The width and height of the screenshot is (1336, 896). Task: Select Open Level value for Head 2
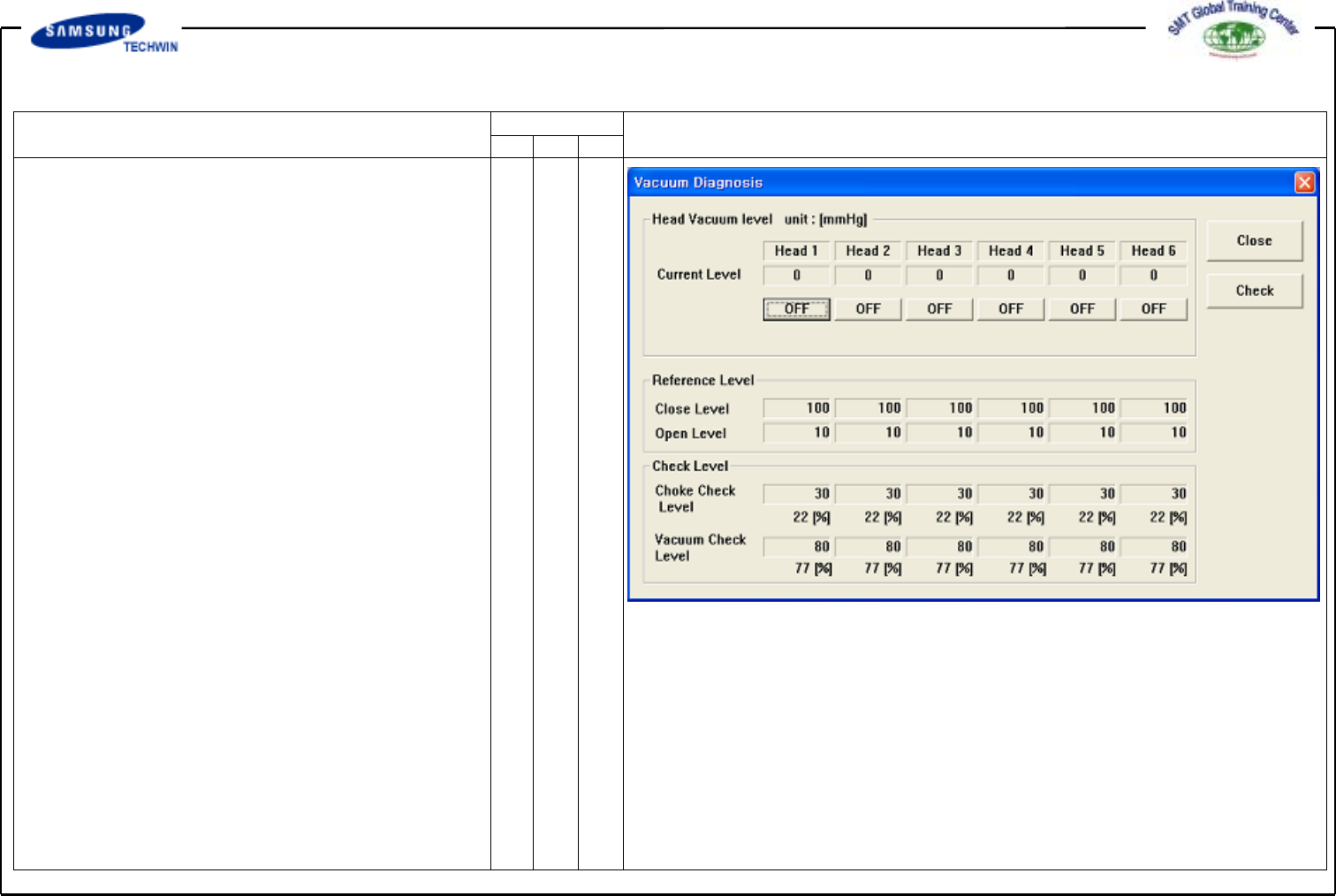(869, 433)
